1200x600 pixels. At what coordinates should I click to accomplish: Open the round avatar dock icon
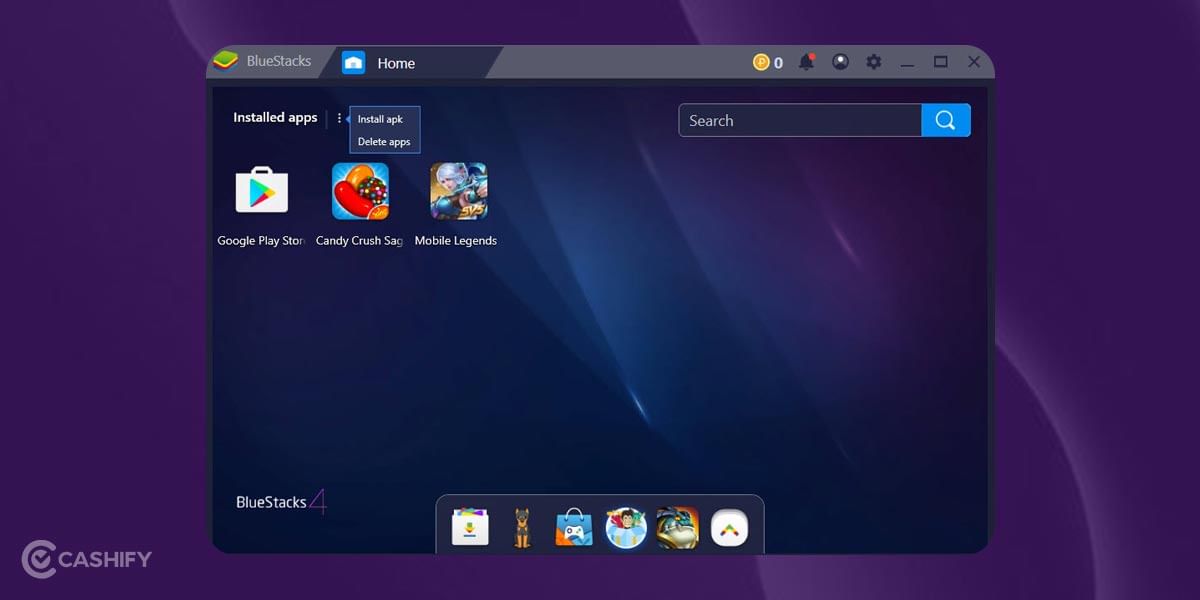pyautogui.click(x=626, y=527)
